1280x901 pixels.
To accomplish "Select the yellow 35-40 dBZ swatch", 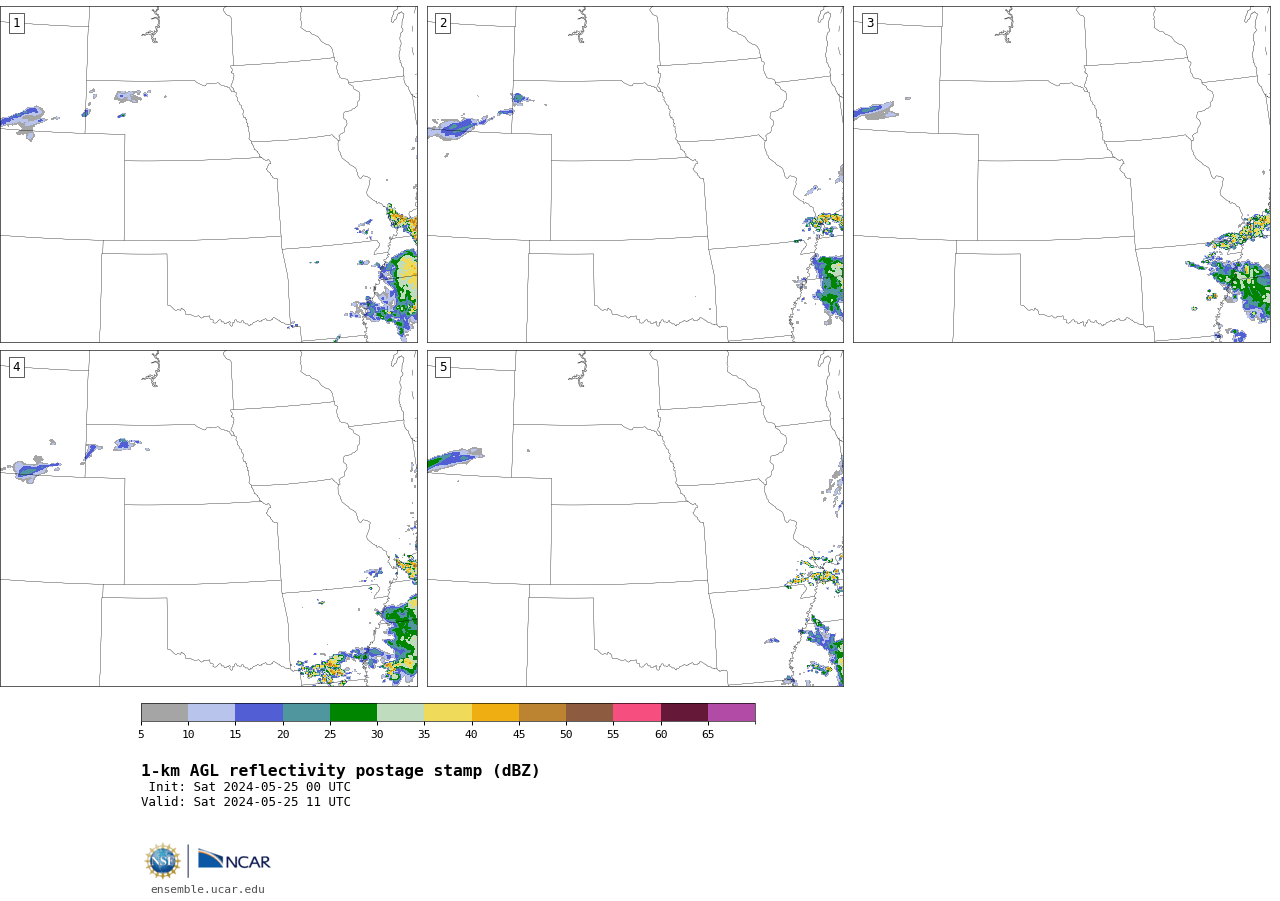I will click(448, 713).
